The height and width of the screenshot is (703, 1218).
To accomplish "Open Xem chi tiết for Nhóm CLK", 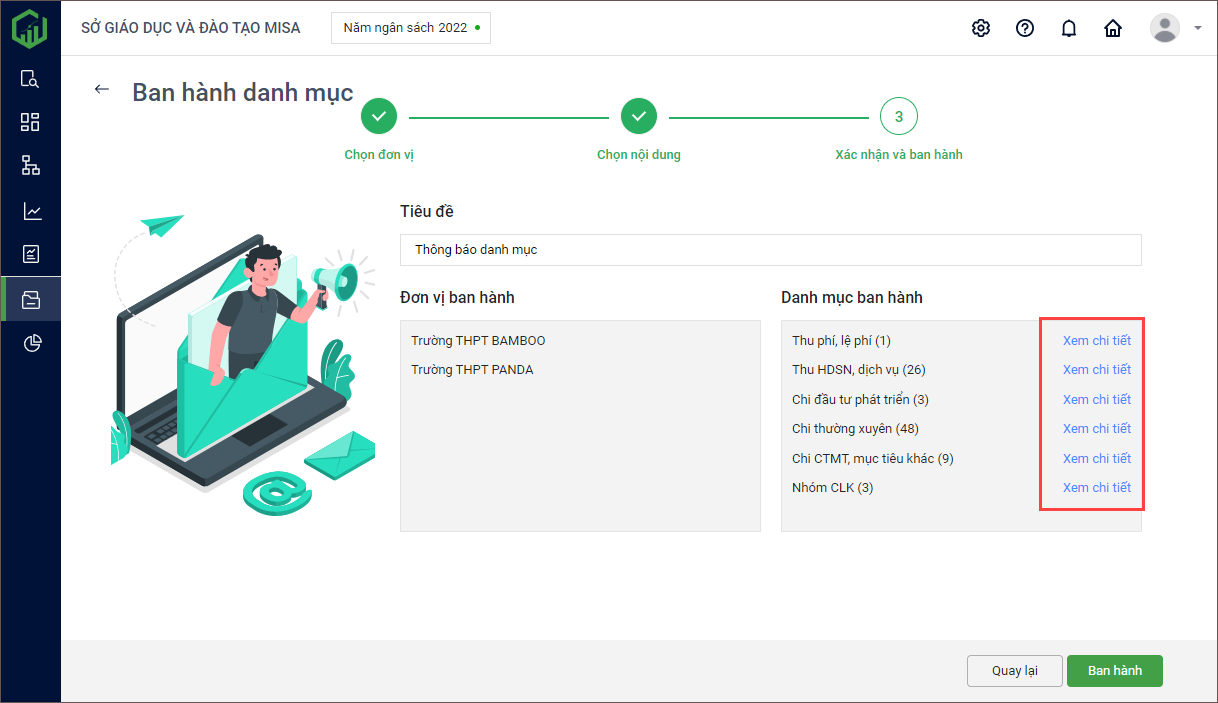I will tap(1096, 488).
